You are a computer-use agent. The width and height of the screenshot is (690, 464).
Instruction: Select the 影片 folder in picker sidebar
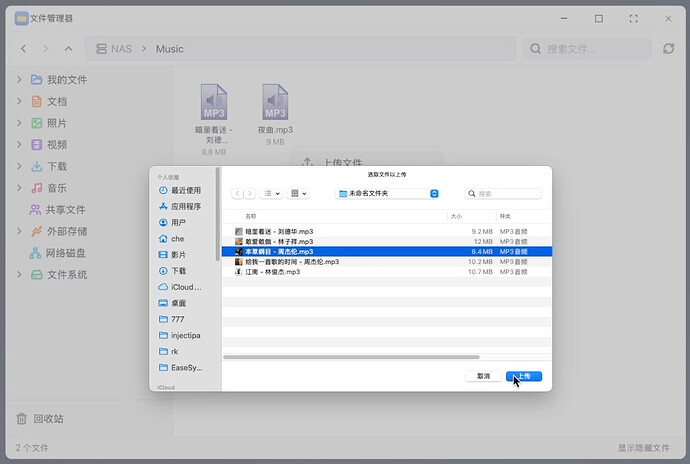tap(178, 255)
